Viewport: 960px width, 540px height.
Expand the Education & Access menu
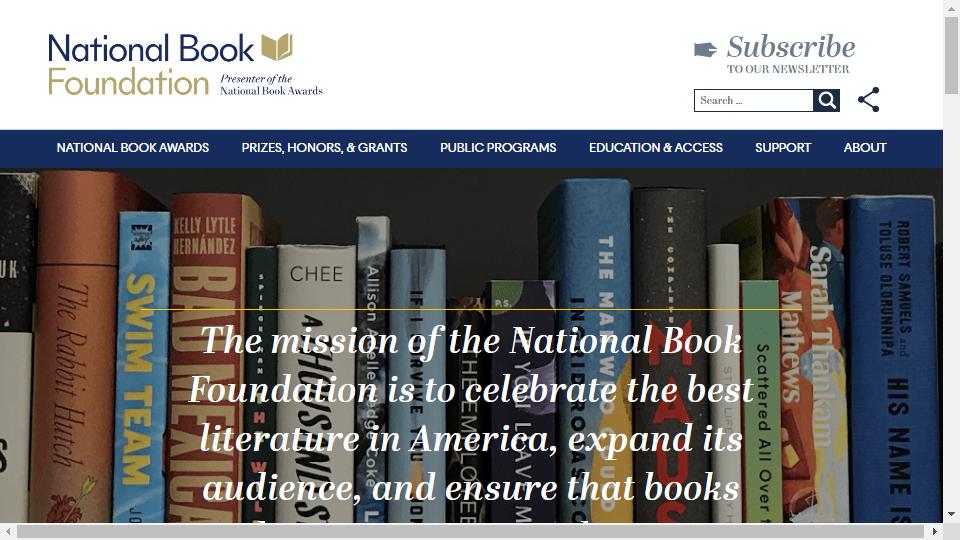(x=656, y=148)
